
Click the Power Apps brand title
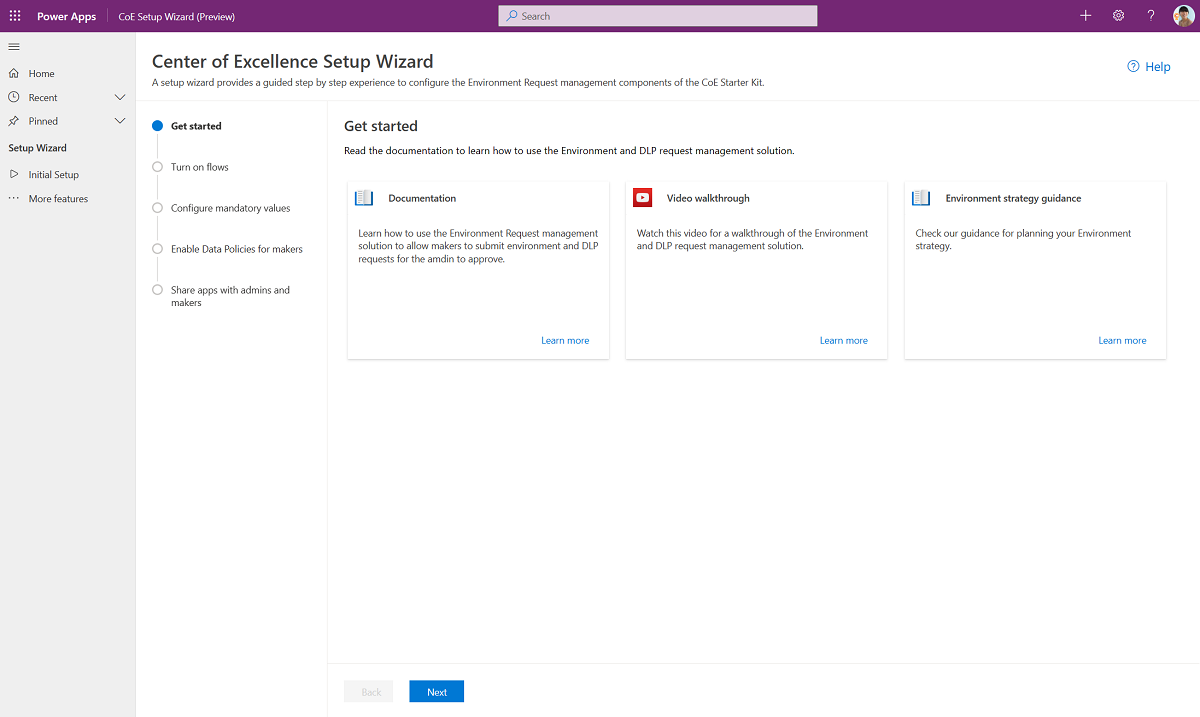click(x=67, y=16)
